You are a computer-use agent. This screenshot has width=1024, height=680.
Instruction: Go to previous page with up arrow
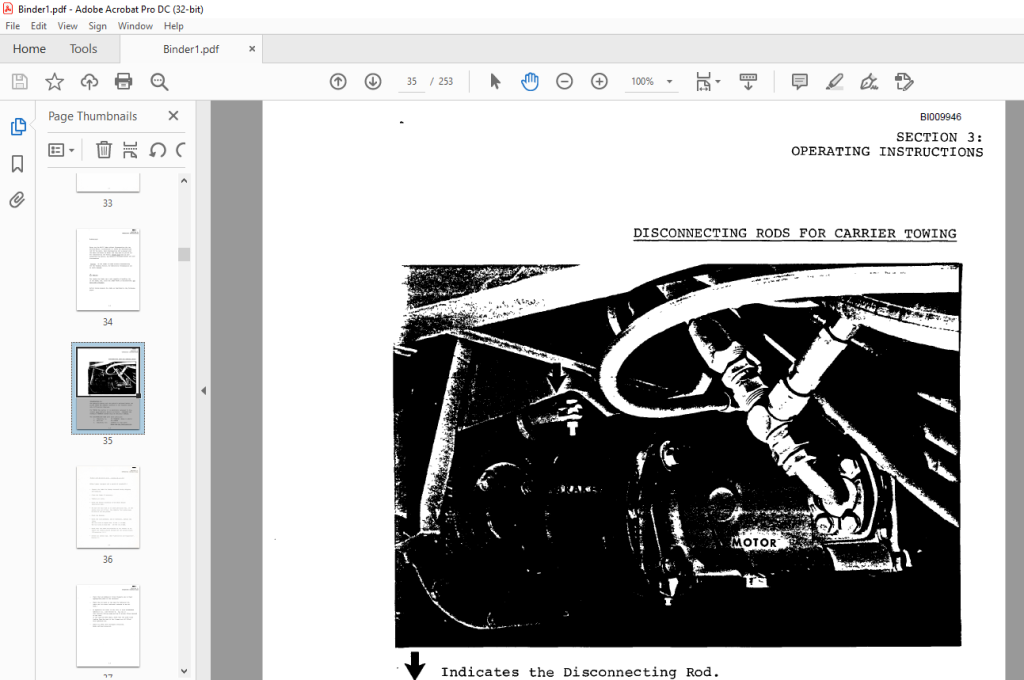338,82
